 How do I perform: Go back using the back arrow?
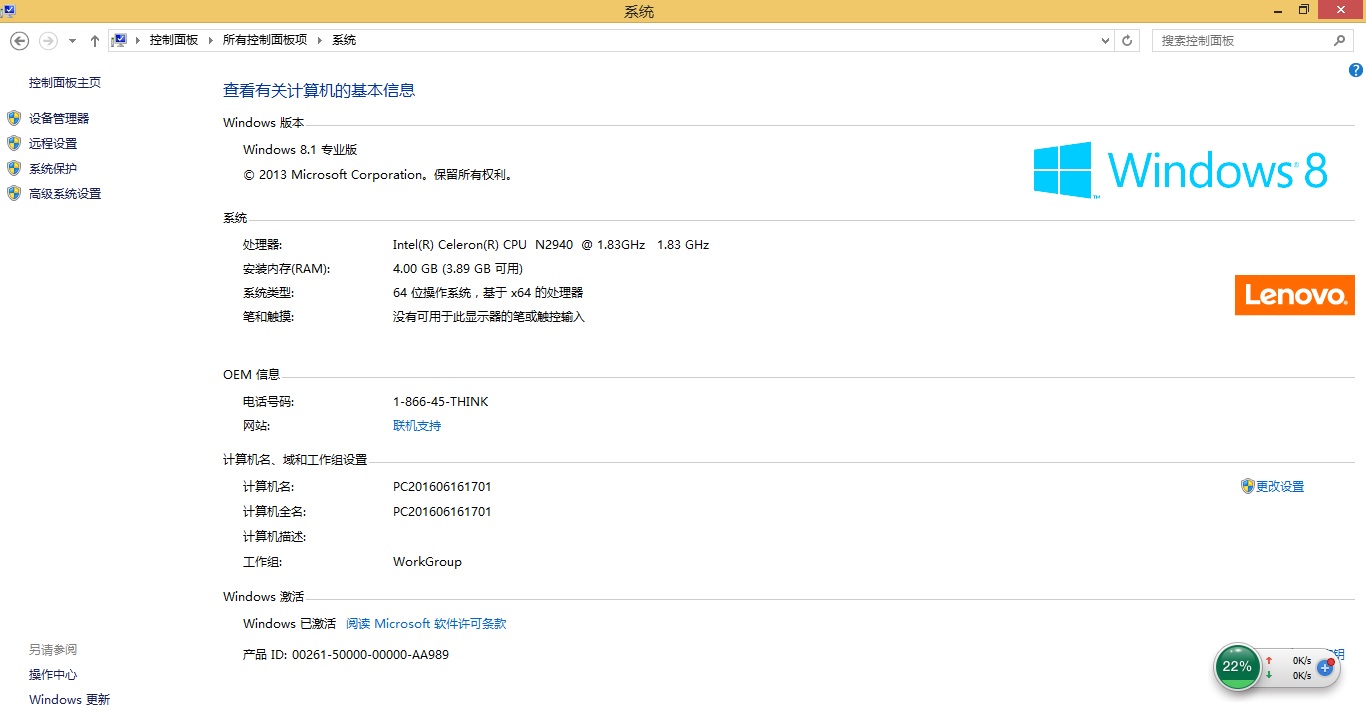(19, 41)
